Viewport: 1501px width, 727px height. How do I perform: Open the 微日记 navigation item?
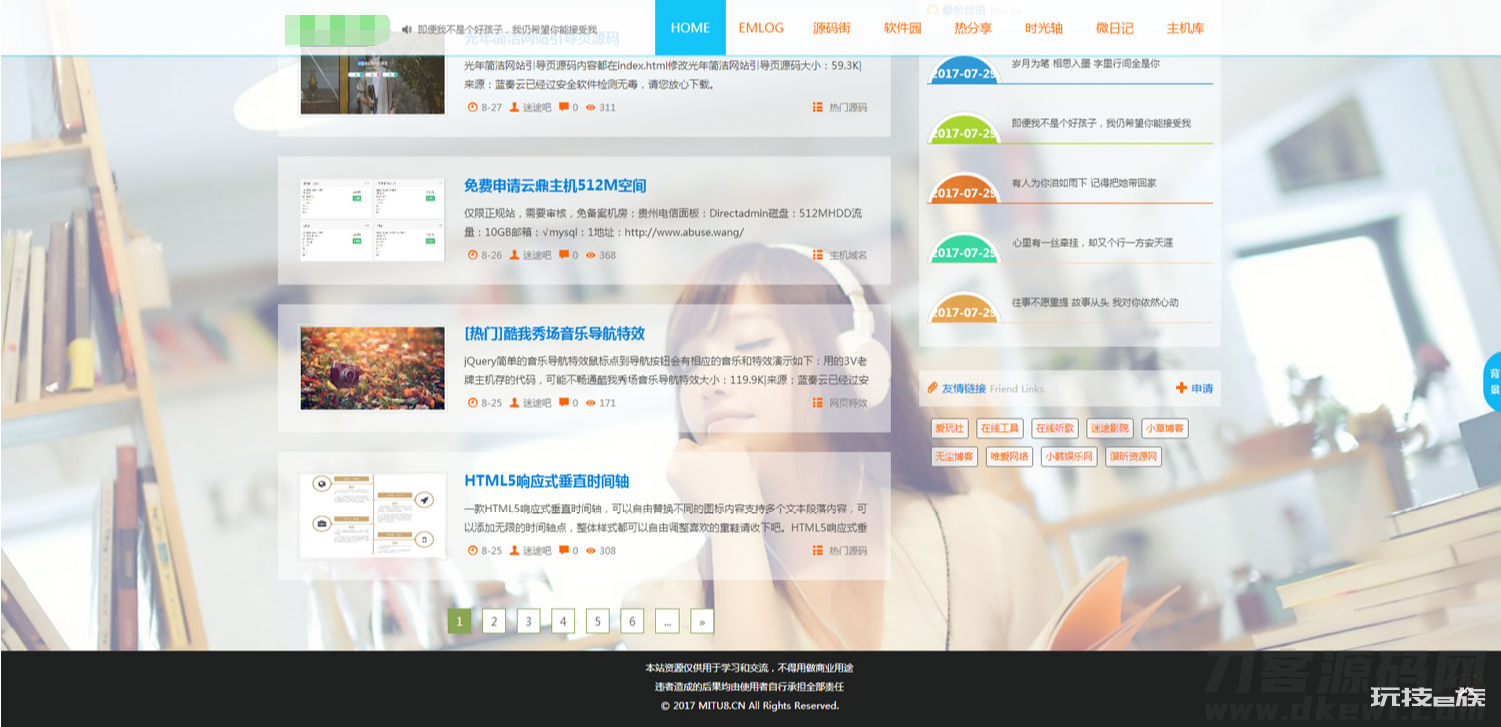pyautogui.click(x=1115, y=28)
